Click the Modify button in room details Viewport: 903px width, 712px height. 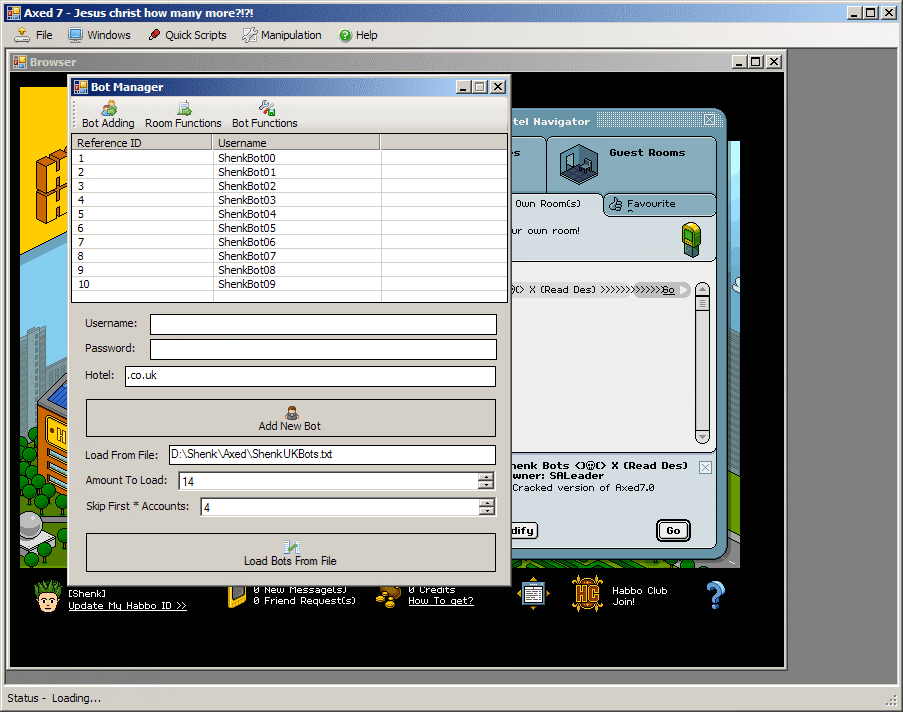click(524, 531)
